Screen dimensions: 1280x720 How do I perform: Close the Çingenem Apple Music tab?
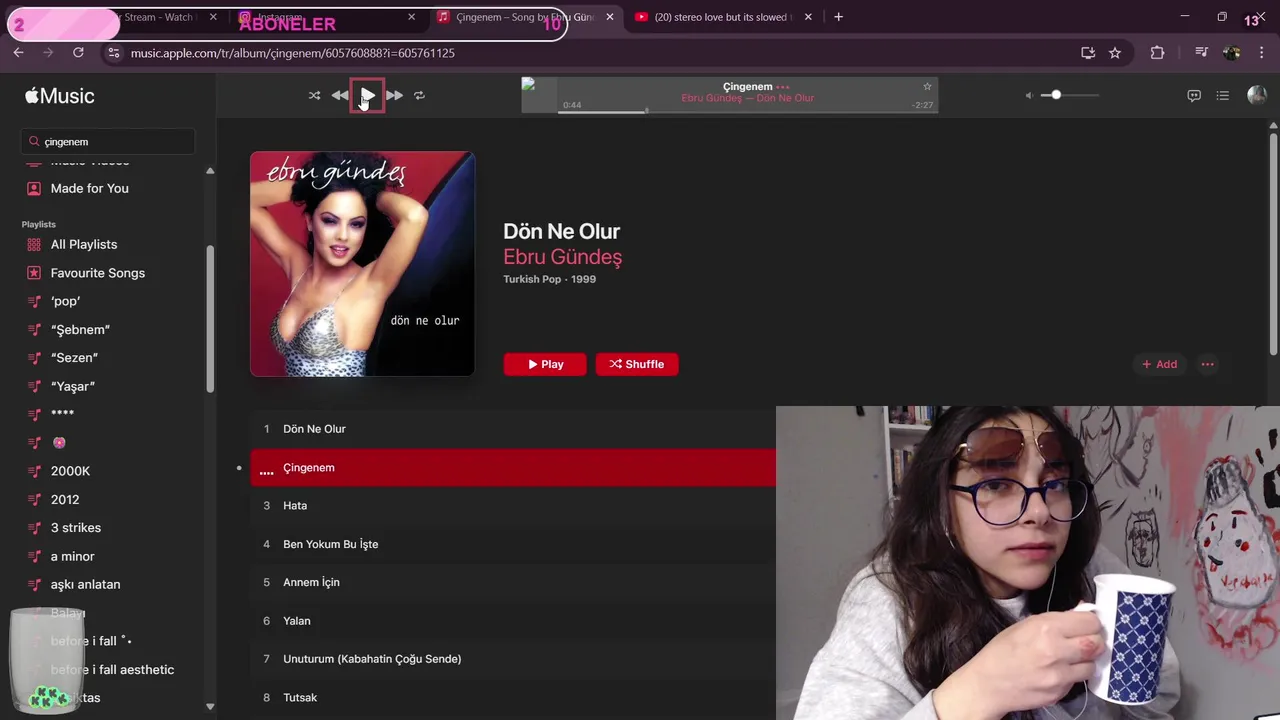(610, 17)
